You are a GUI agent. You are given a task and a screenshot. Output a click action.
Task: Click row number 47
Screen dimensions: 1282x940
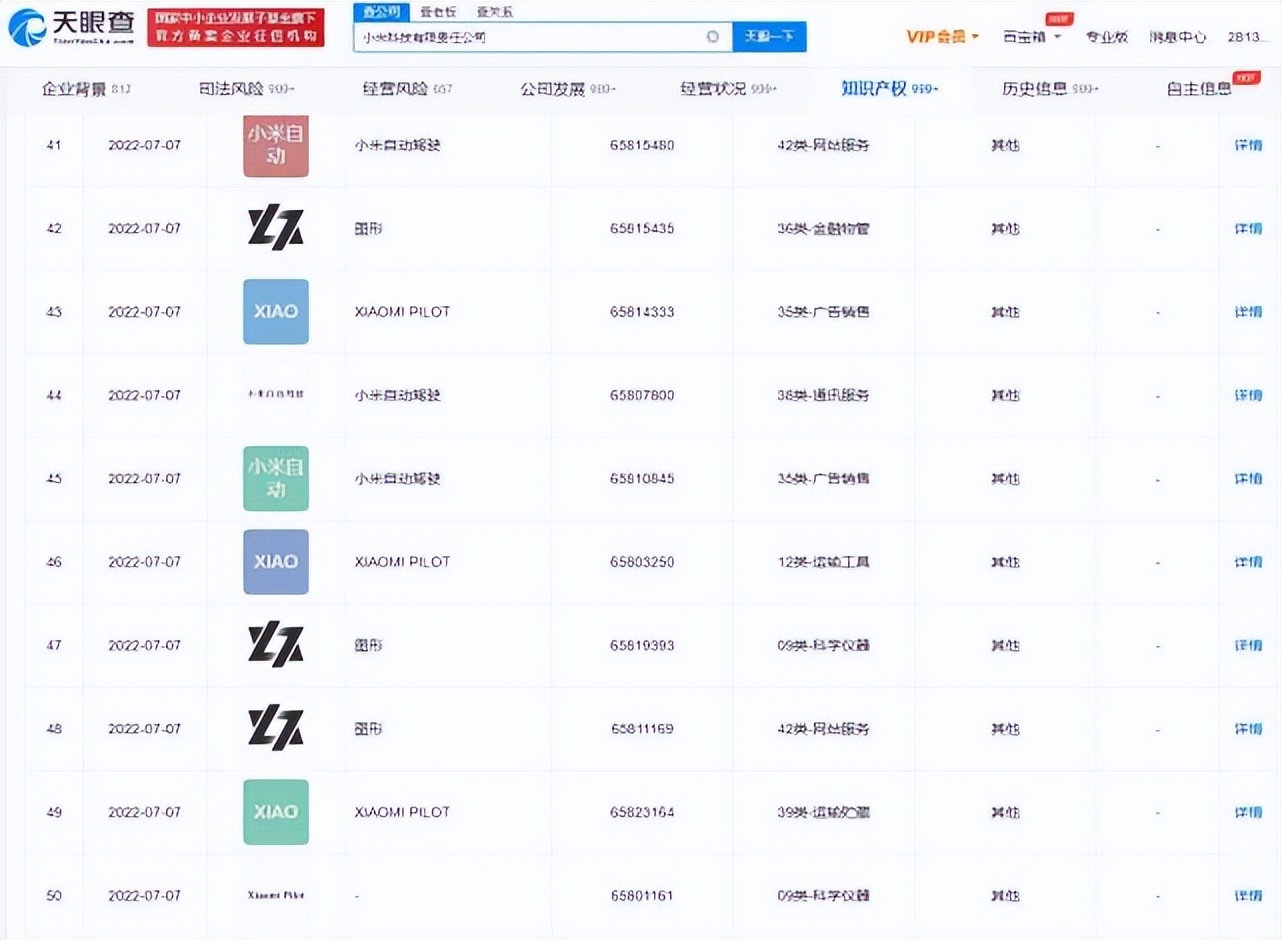[54, 645]
